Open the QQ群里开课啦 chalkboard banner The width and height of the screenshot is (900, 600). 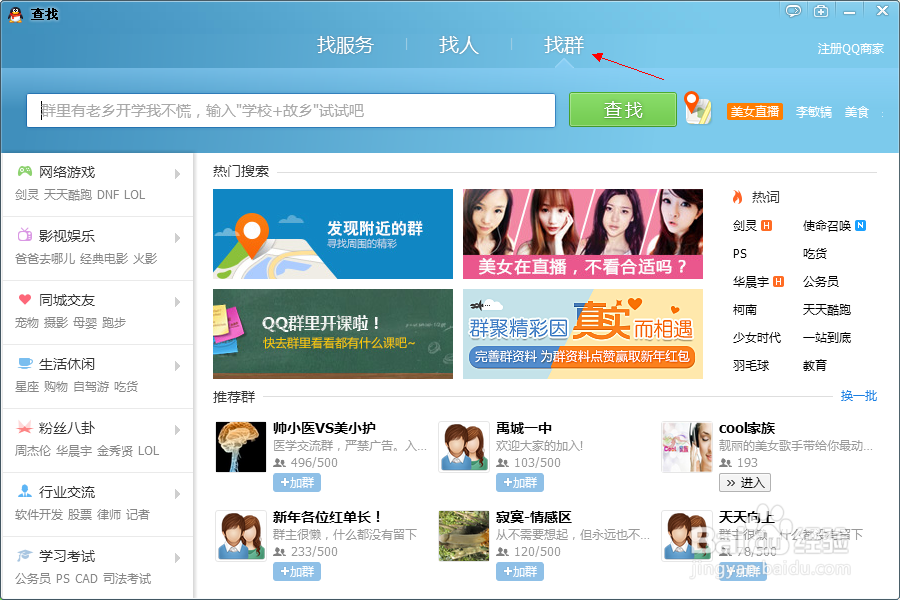pos(333,334)
